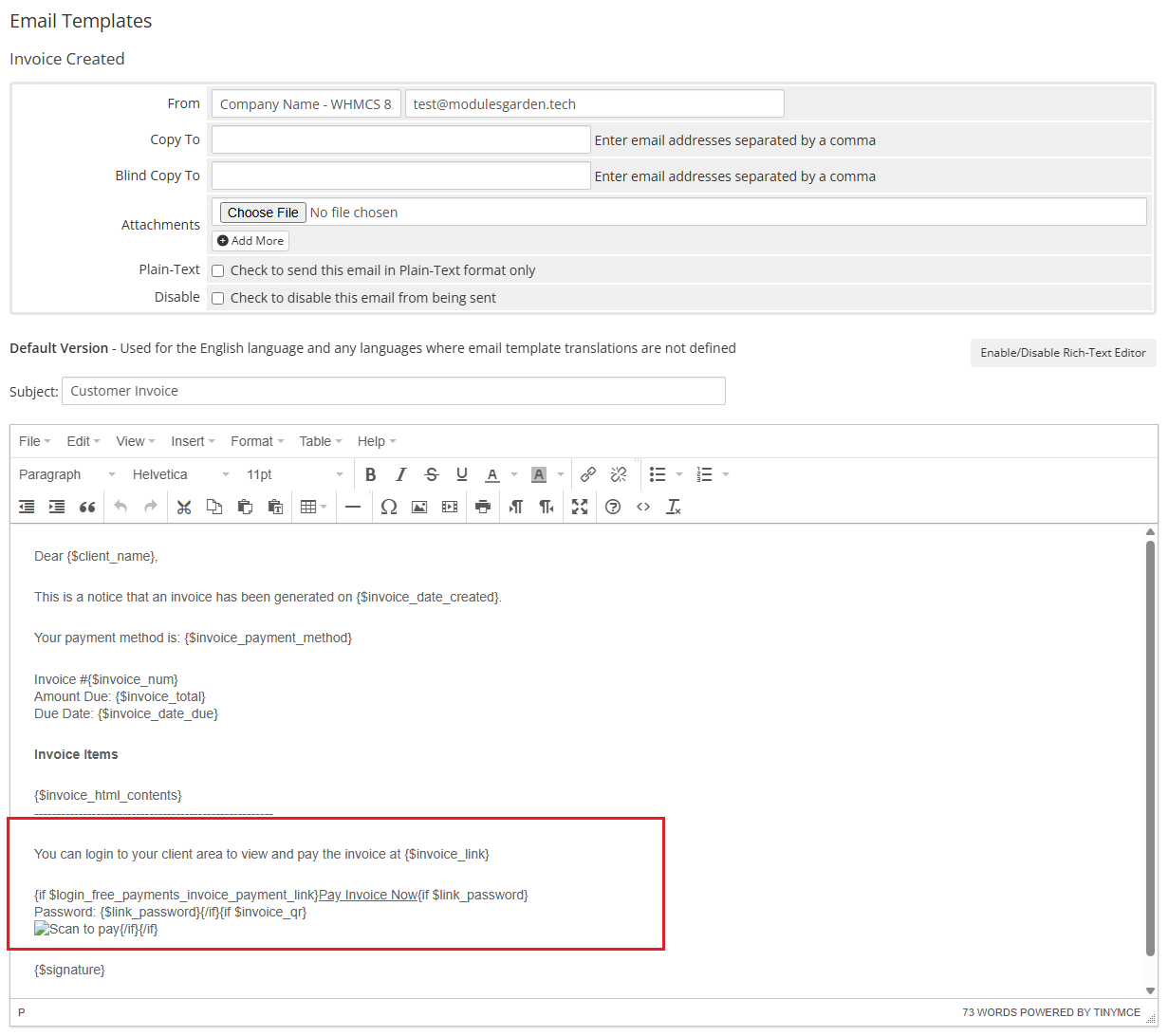Insert media into the template
Screen dimensions: 1168x1036
coord(450,507)
